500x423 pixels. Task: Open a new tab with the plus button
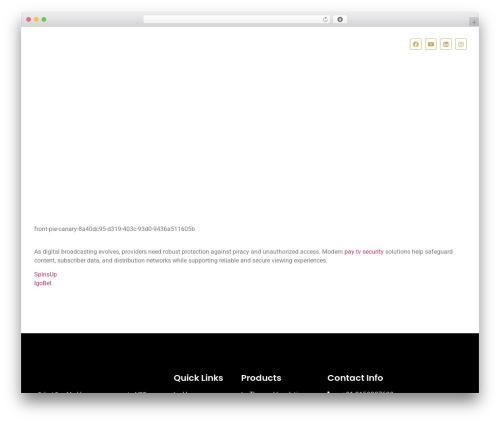474,22
